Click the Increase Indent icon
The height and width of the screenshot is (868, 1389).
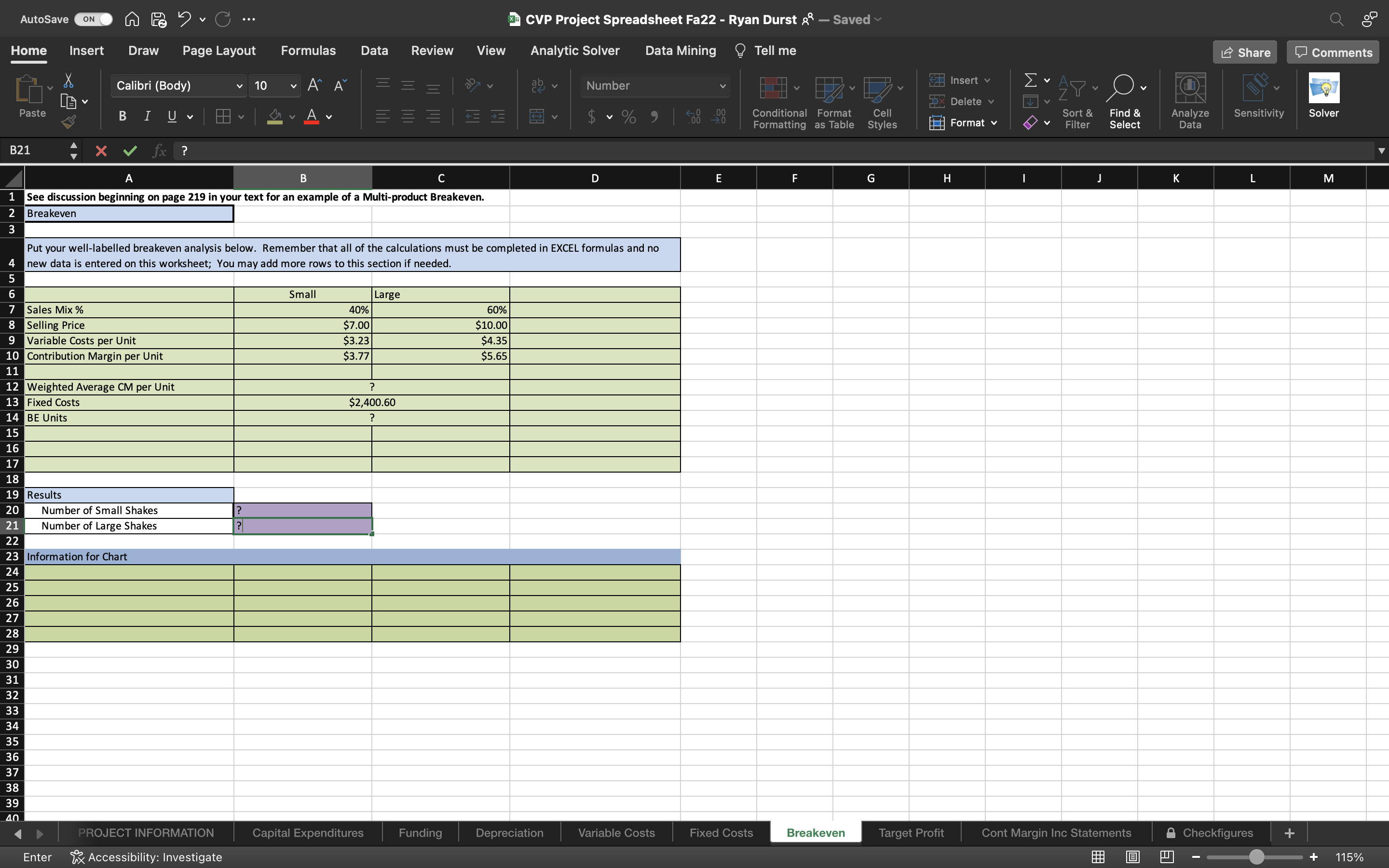pyautogui.click(x=497, y=117)
